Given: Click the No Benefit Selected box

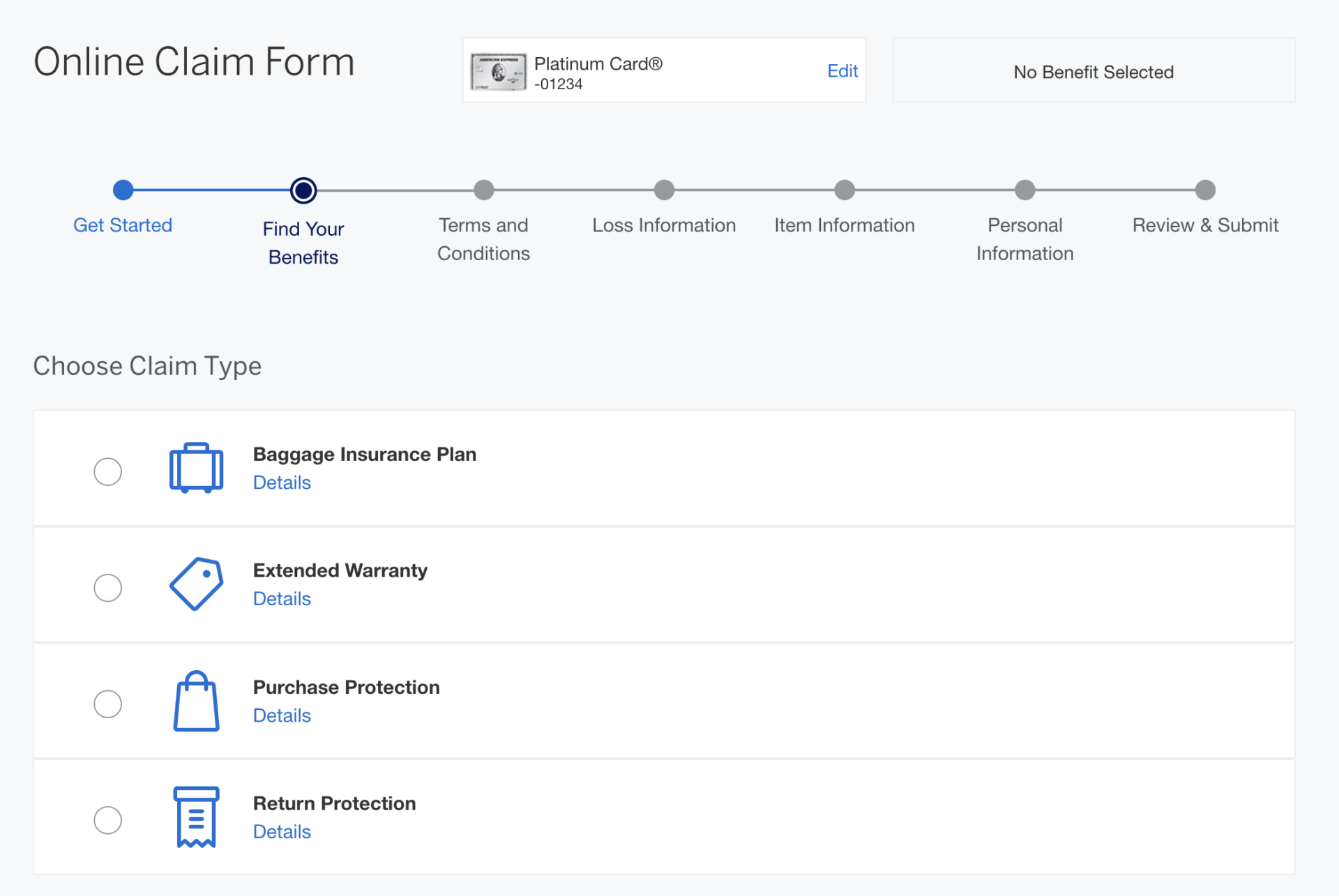Looking at the screenshot, I should tap(1093, 70).
